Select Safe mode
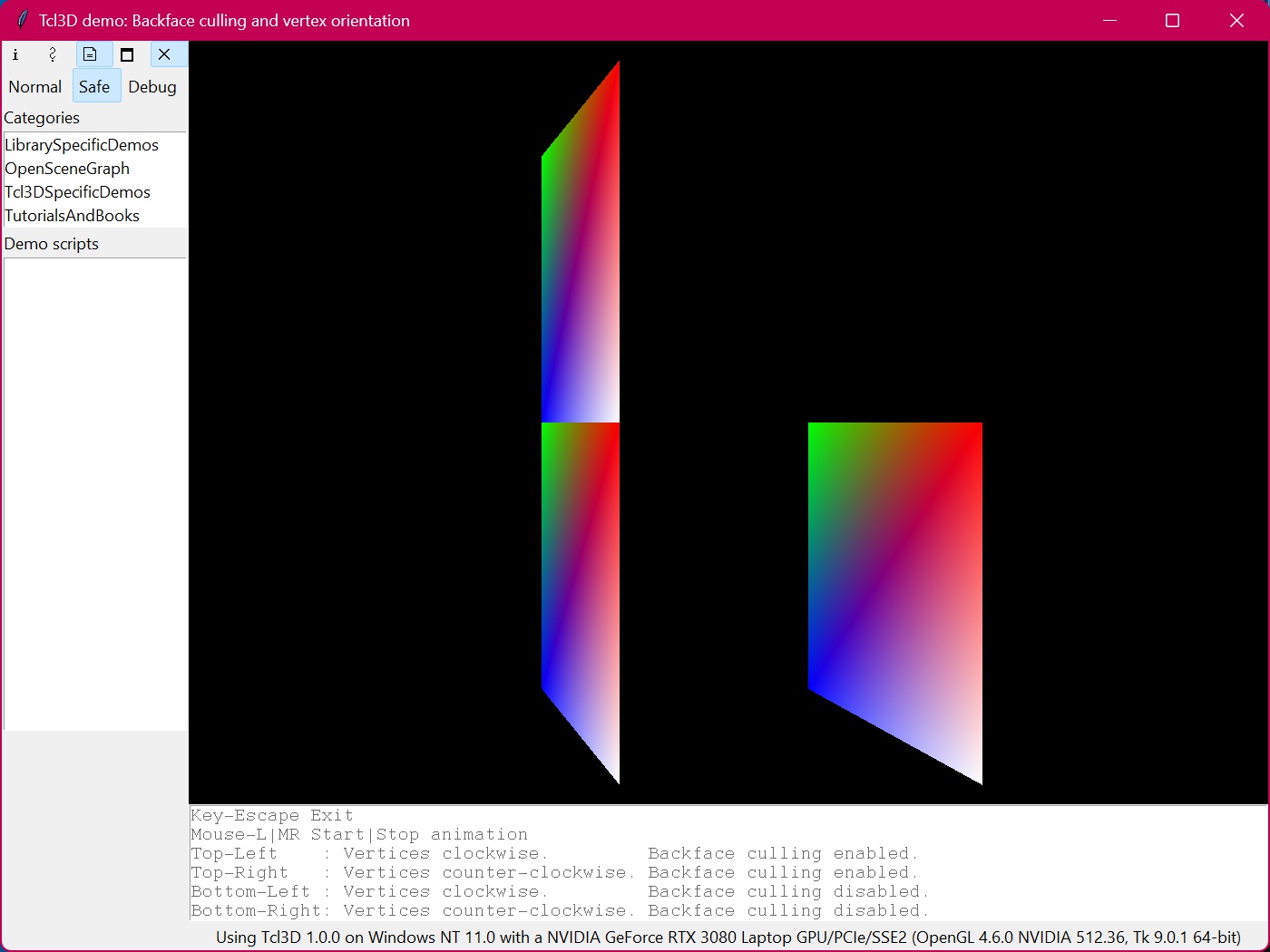This screenshot has height=952, width=1270. (94, 87)
